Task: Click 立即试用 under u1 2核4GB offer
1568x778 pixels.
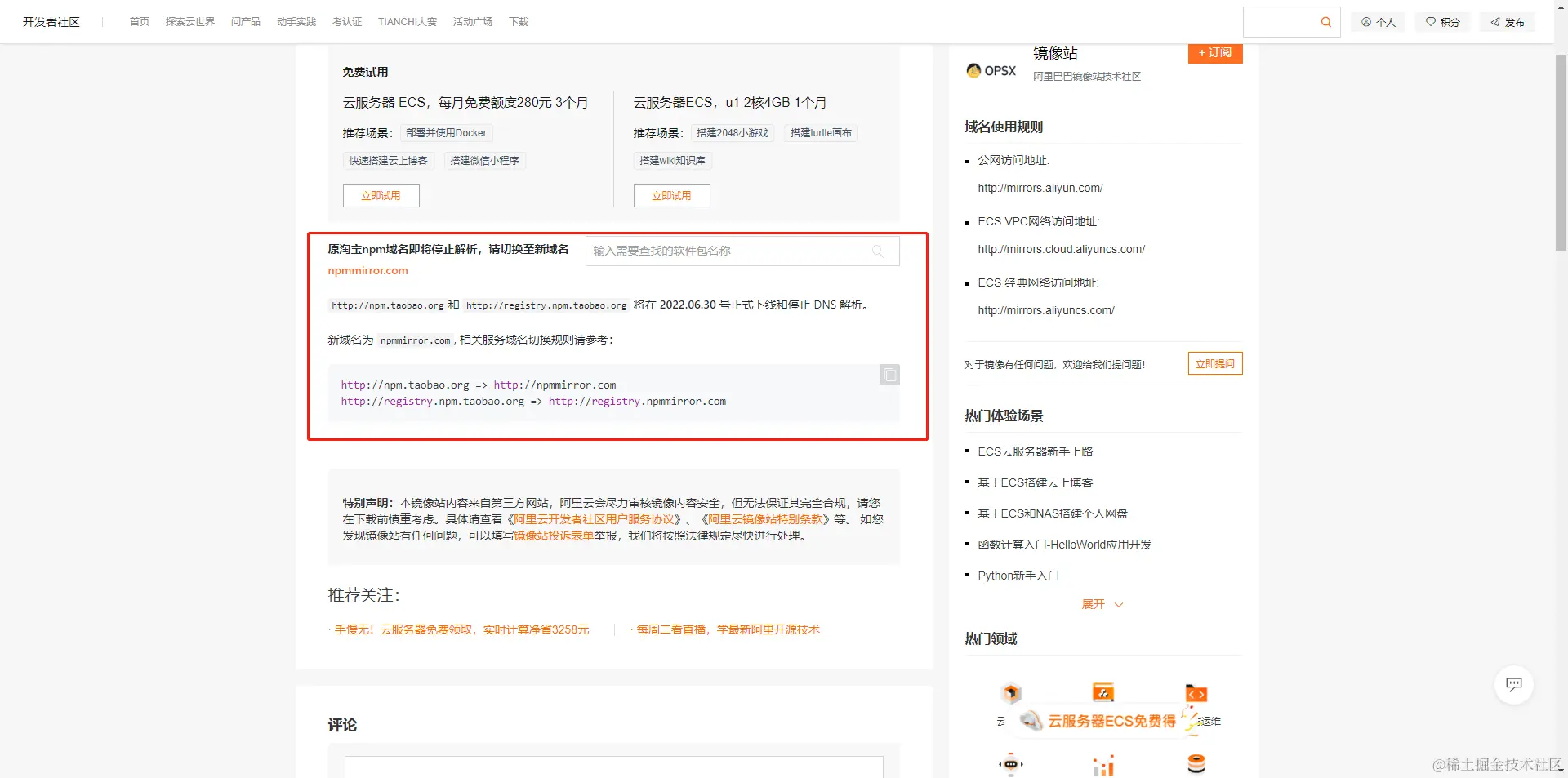Action: tap(672, 196)
